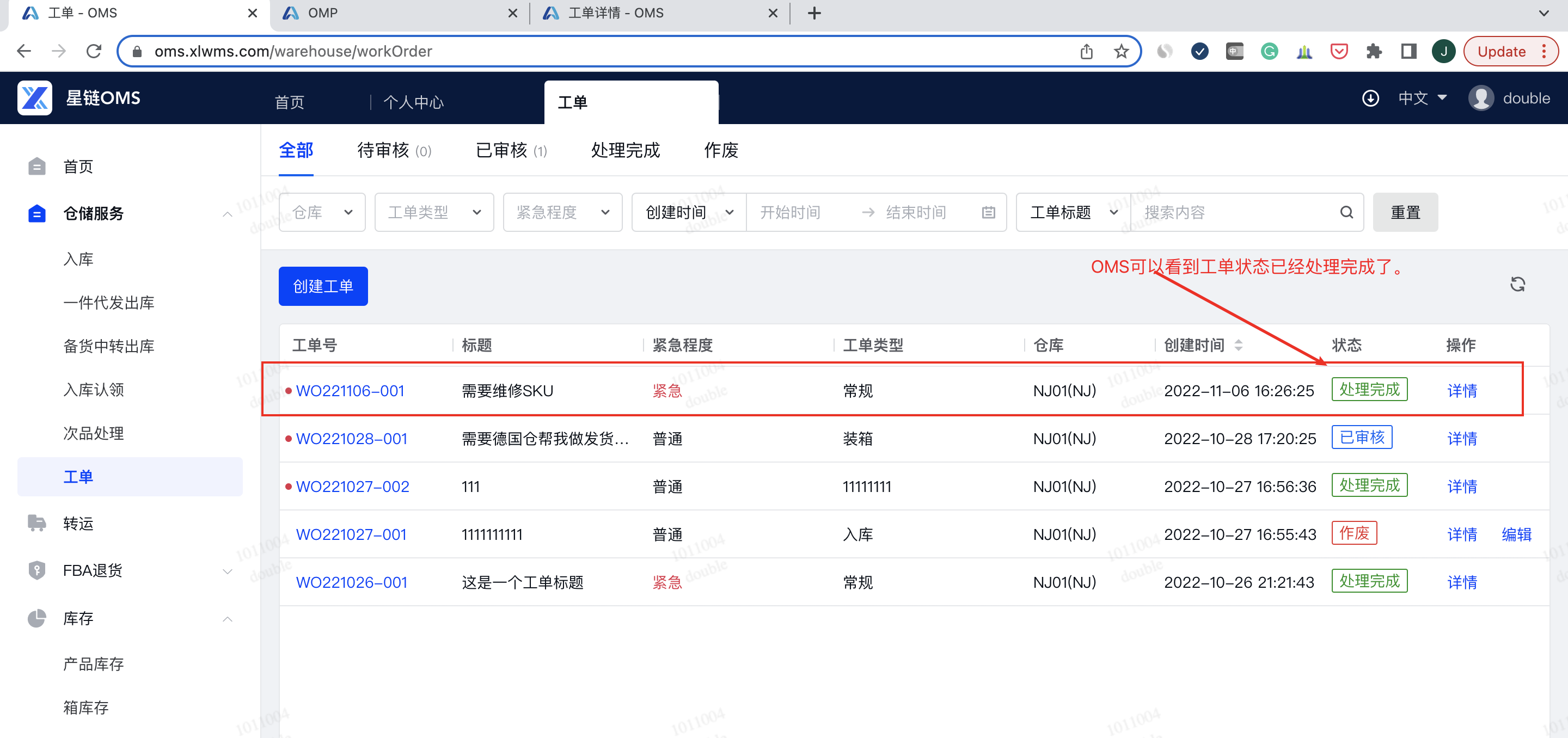Click the 首页 header menu item
The image size is (1568, 738).
click(x=289, y=102)
